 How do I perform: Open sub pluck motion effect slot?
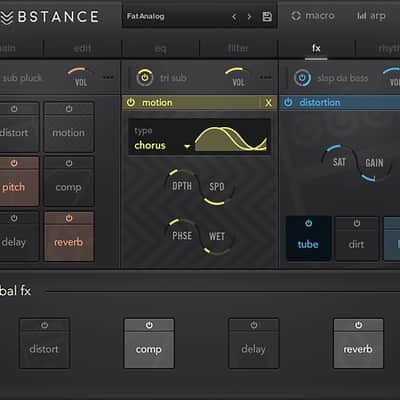tap(69, 127)
